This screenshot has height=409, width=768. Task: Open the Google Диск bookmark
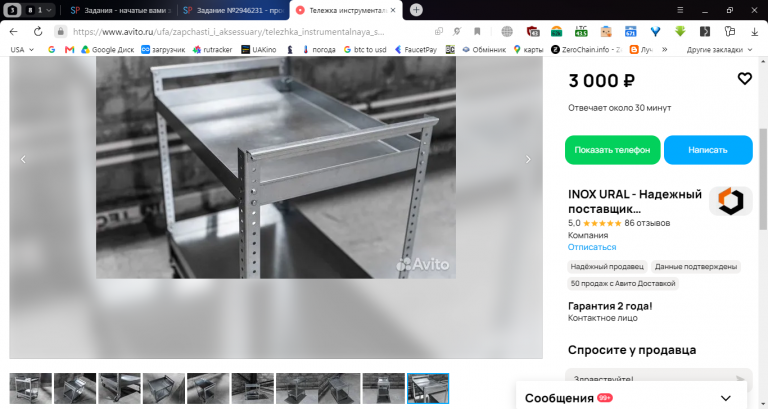click(x=108, y=49)
